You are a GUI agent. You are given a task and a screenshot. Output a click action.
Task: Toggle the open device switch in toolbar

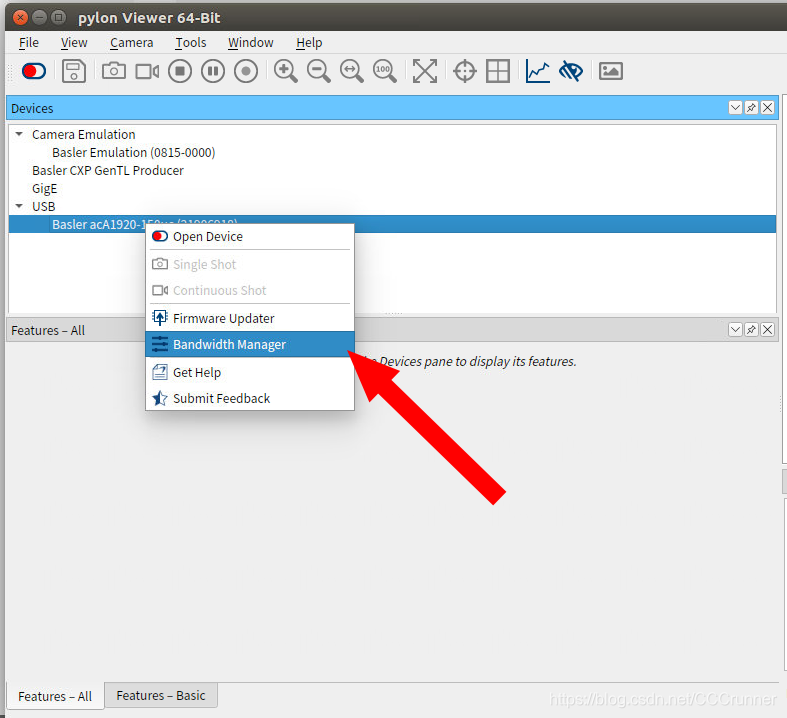34,71
